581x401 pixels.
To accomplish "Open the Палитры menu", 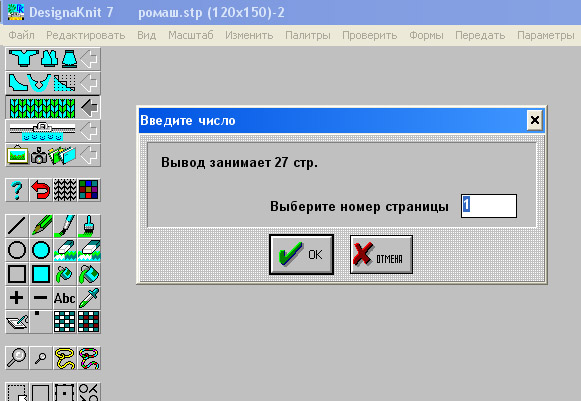I will pos(308,35).
